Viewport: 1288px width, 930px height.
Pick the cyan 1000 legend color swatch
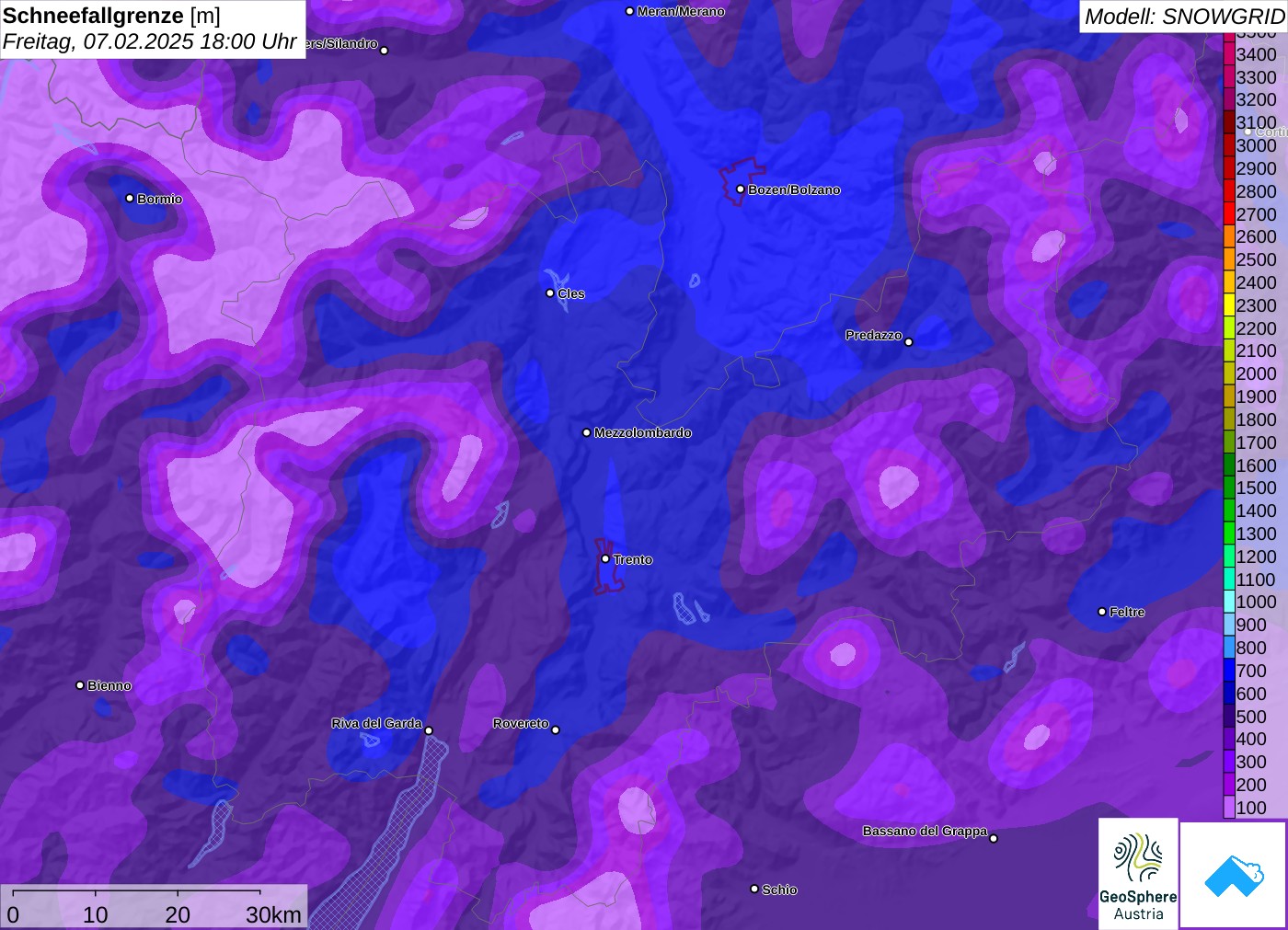click(x=1229, y=602)
